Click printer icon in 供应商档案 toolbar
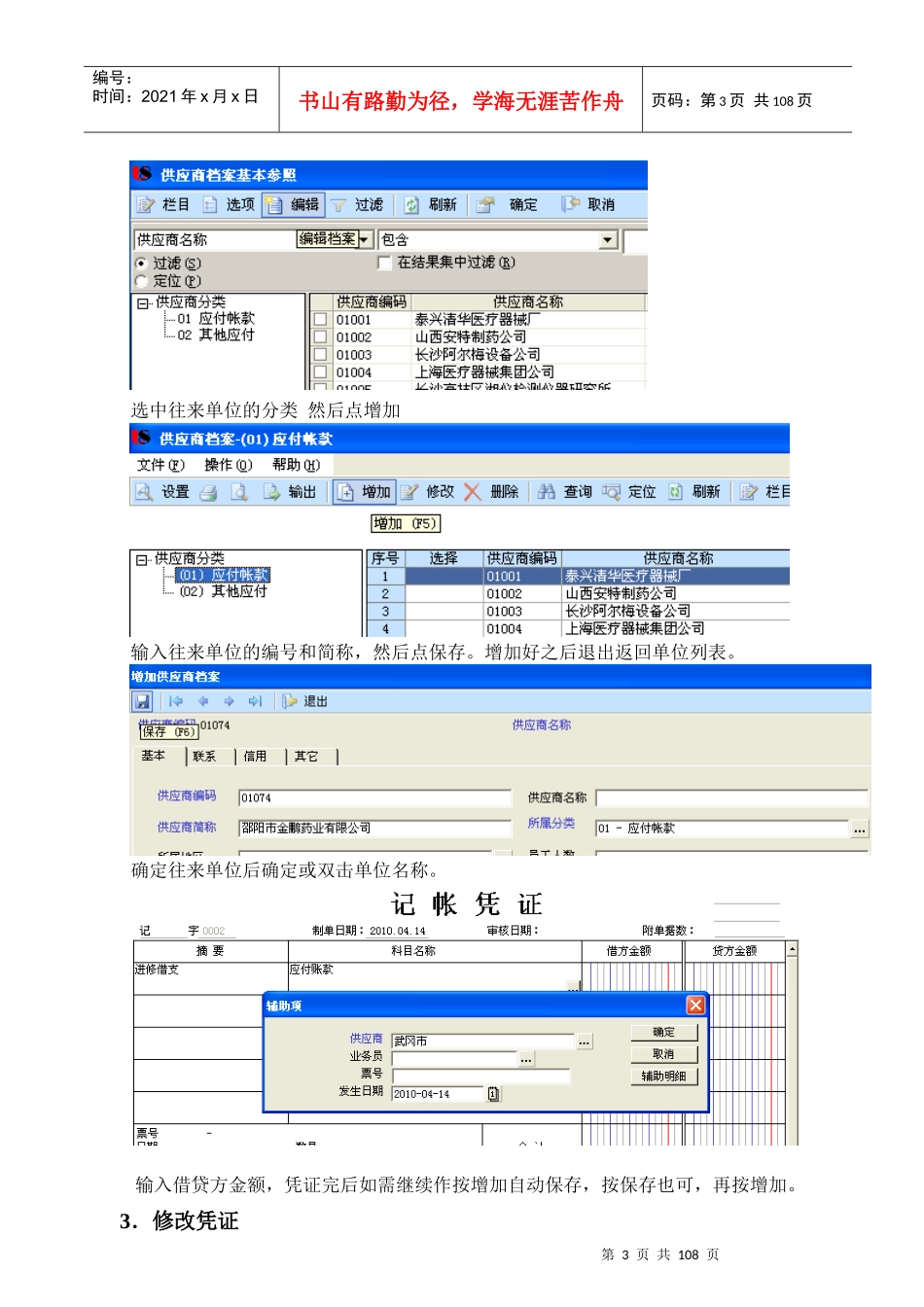 pyautogui.click(x=208, y=492)
